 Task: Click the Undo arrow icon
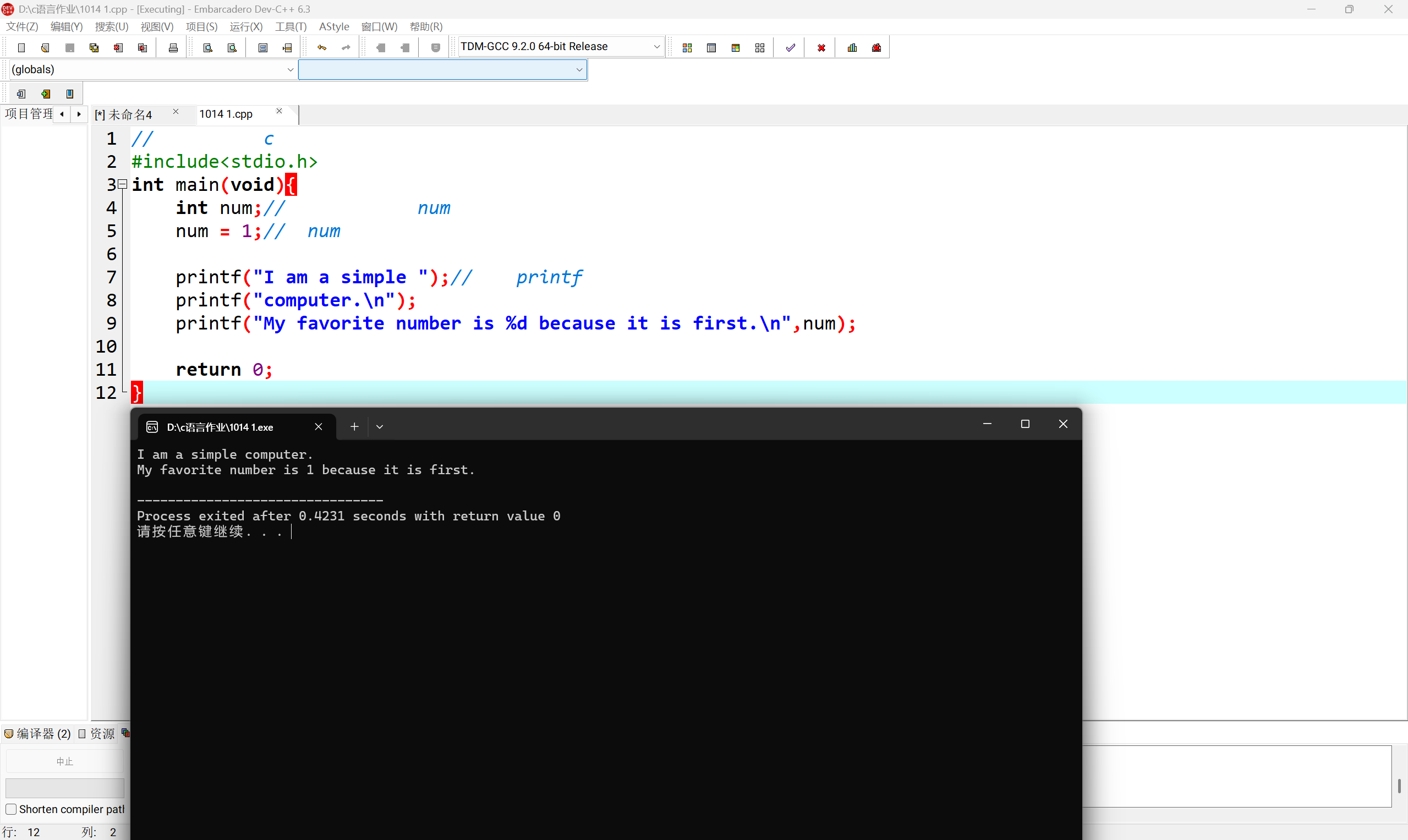[321, 47]
